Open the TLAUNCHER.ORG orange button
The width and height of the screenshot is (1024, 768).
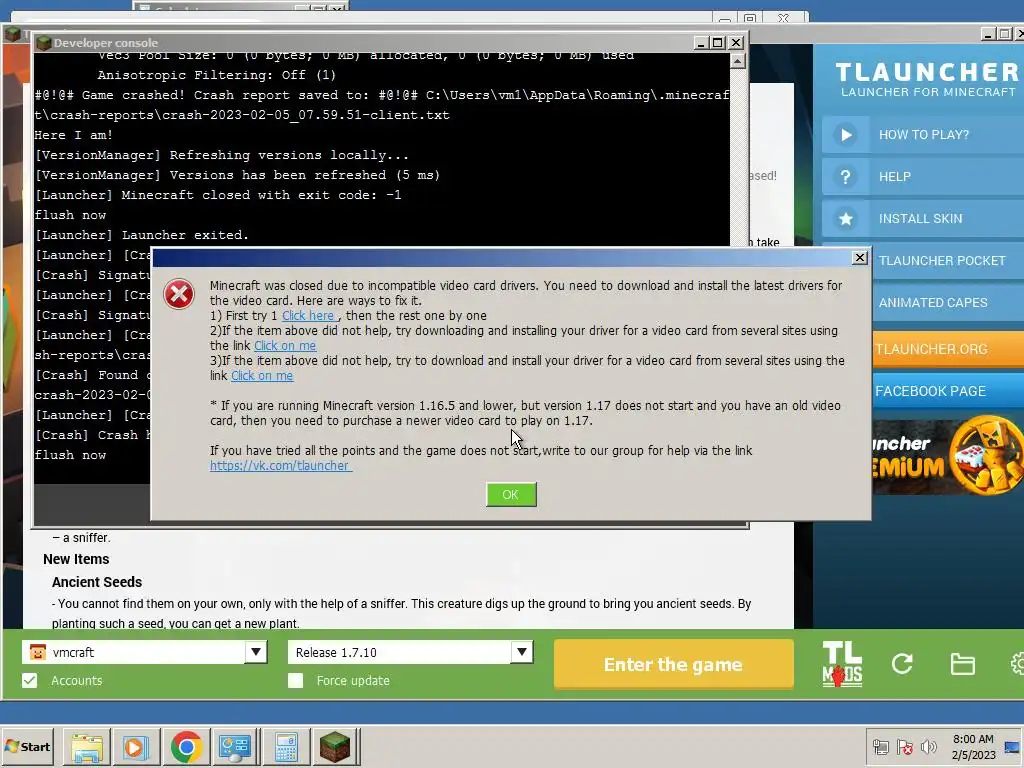[x=948, y=349]
